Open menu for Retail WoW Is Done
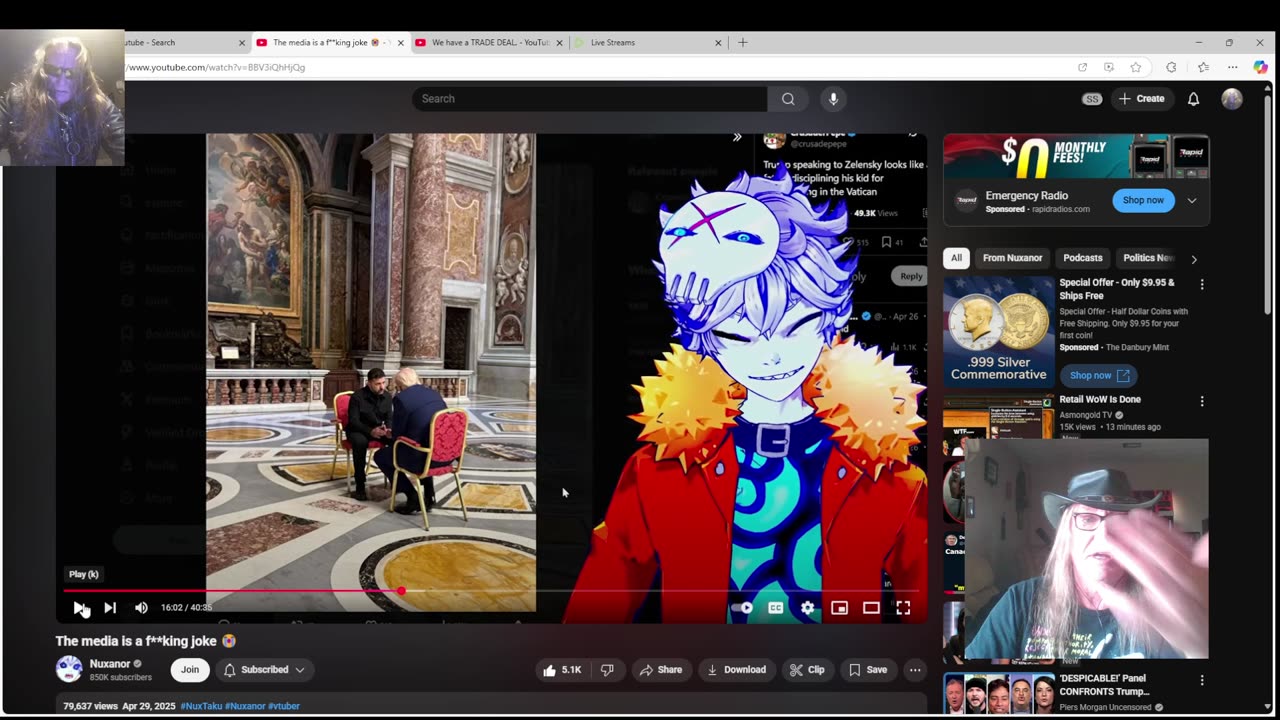 pos(1202,401)
